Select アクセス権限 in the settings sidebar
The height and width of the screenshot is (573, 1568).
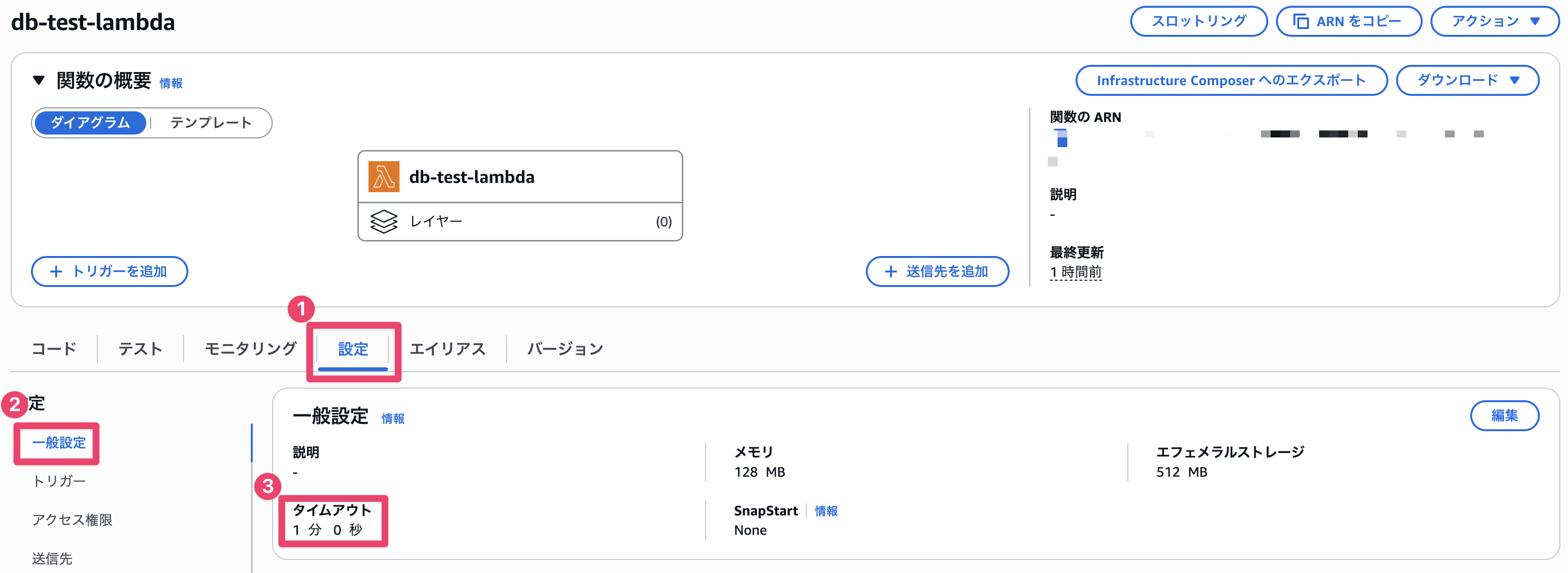(73, 520)
